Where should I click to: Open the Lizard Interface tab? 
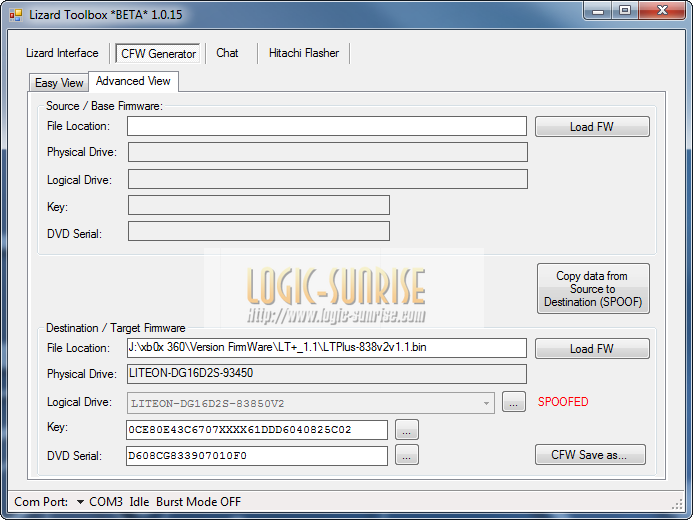[62, 53]
